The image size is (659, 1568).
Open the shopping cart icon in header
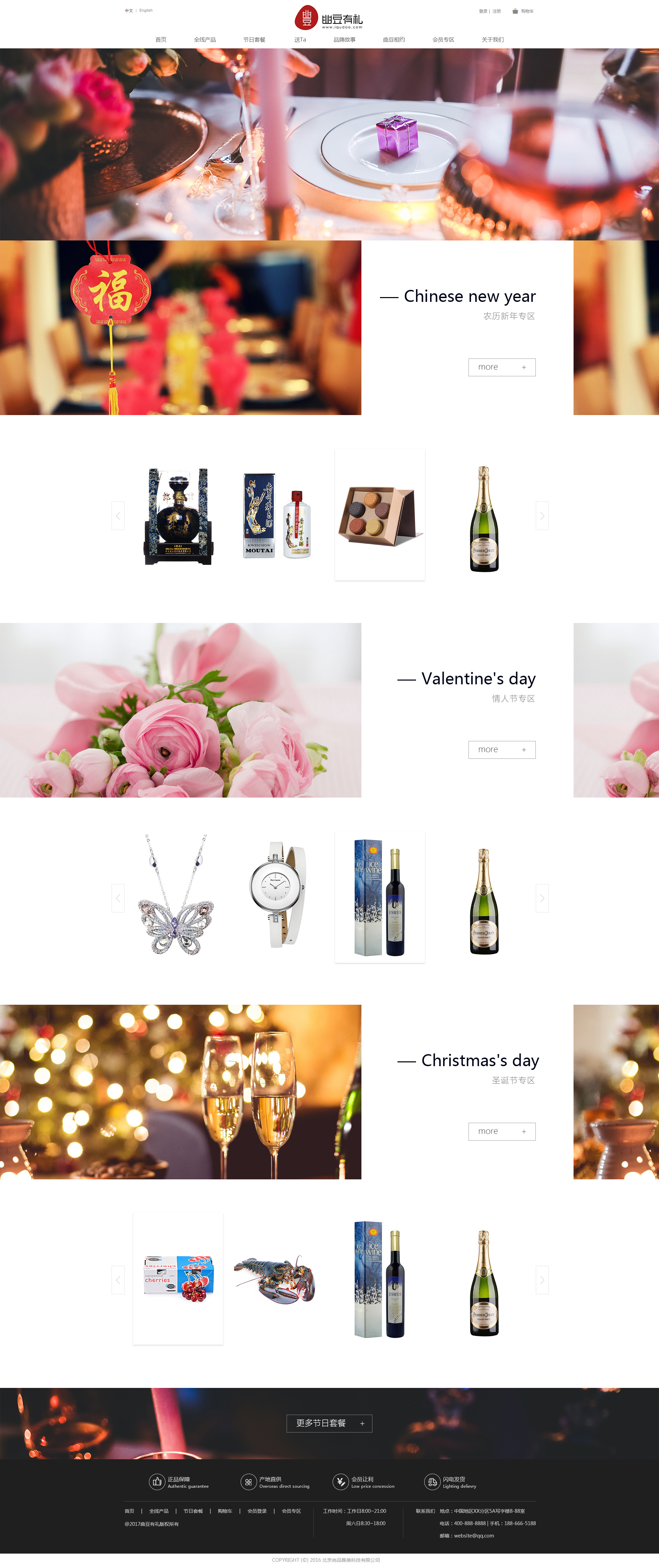[515, 11]
